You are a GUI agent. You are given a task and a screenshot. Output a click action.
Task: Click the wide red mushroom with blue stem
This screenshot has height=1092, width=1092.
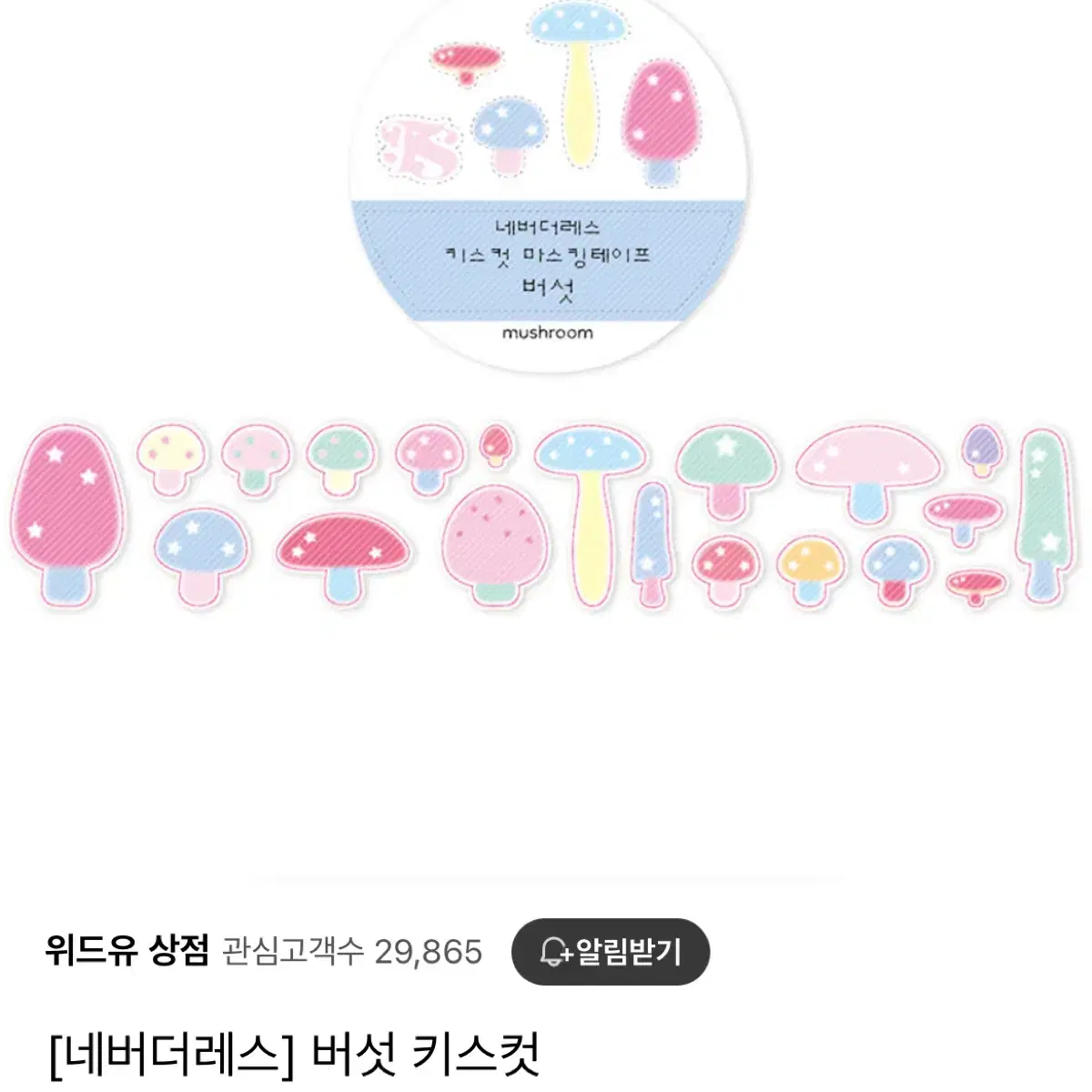(343, 556)
